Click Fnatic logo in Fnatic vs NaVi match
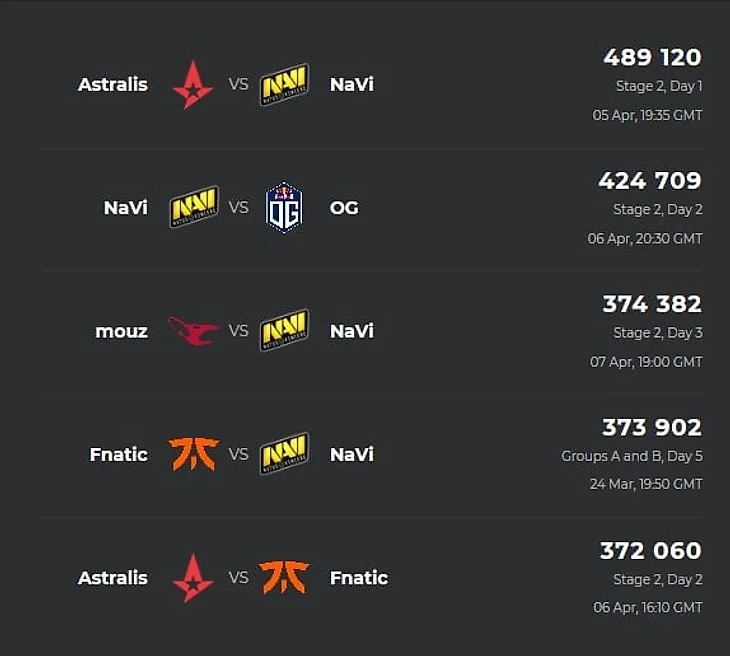730x656 pixels. (x=193, y=454)
